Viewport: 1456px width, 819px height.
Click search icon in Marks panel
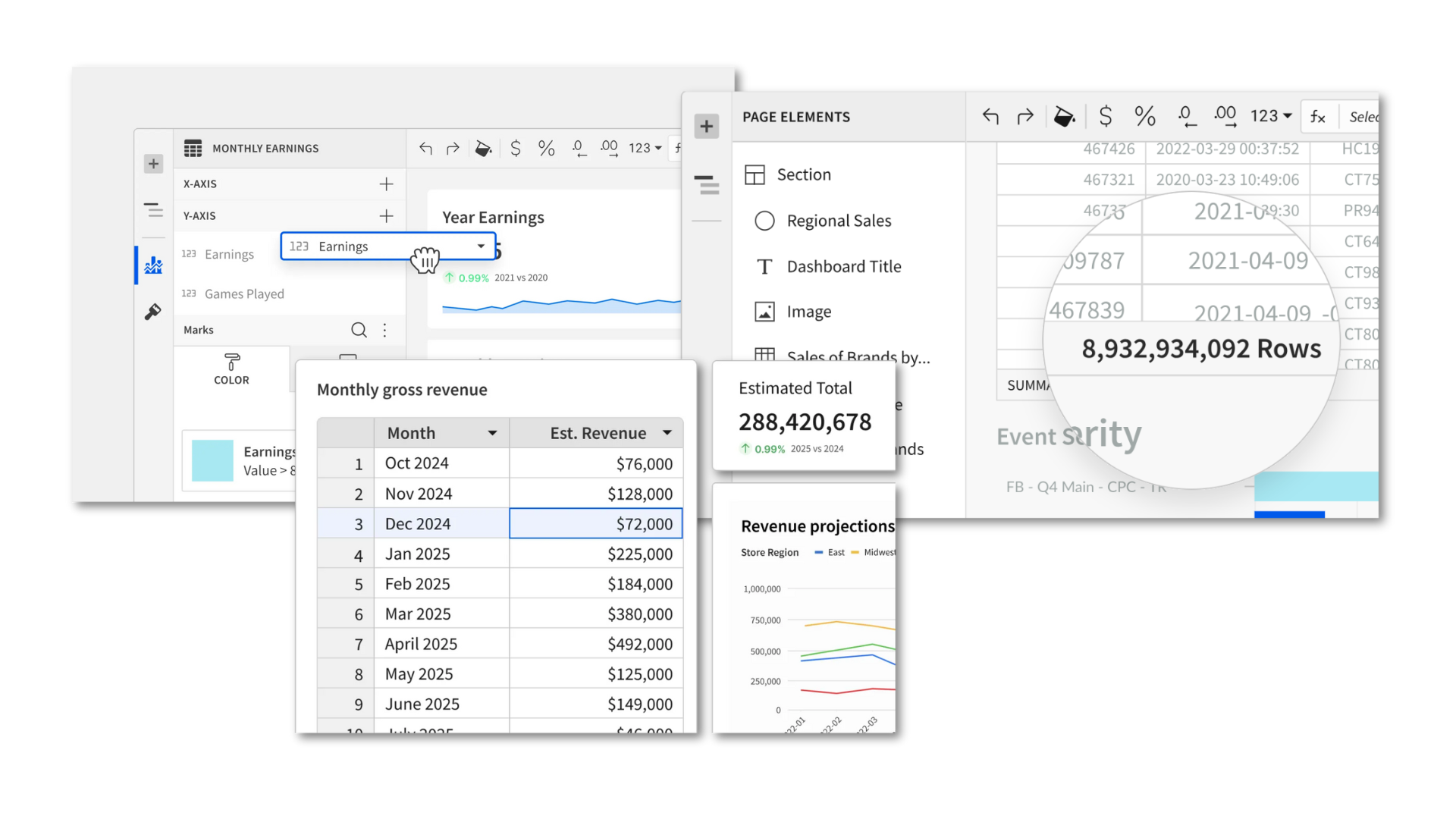[359, 330]
